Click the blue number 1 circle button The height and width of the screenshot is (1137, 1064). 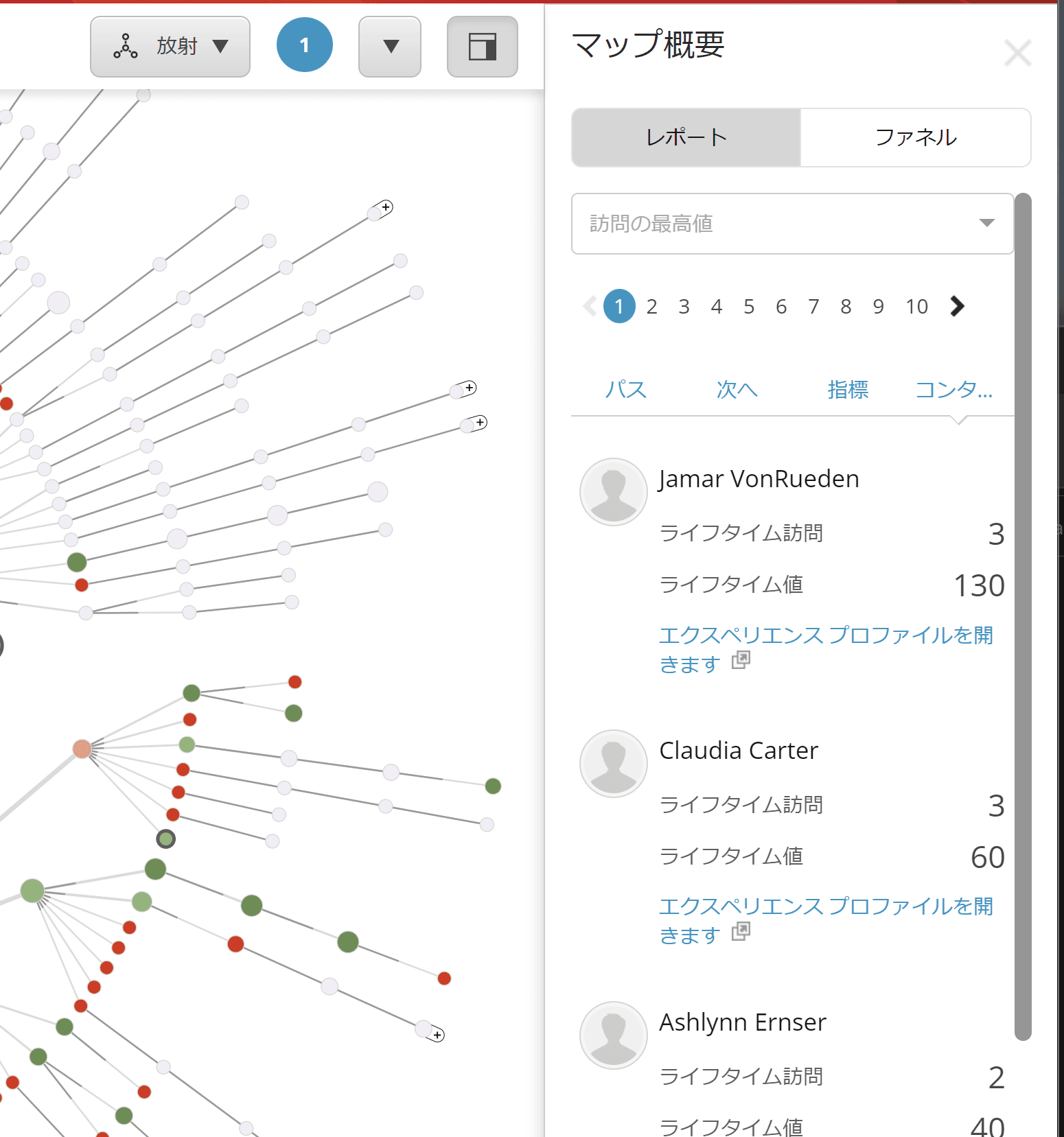point(305,45)
